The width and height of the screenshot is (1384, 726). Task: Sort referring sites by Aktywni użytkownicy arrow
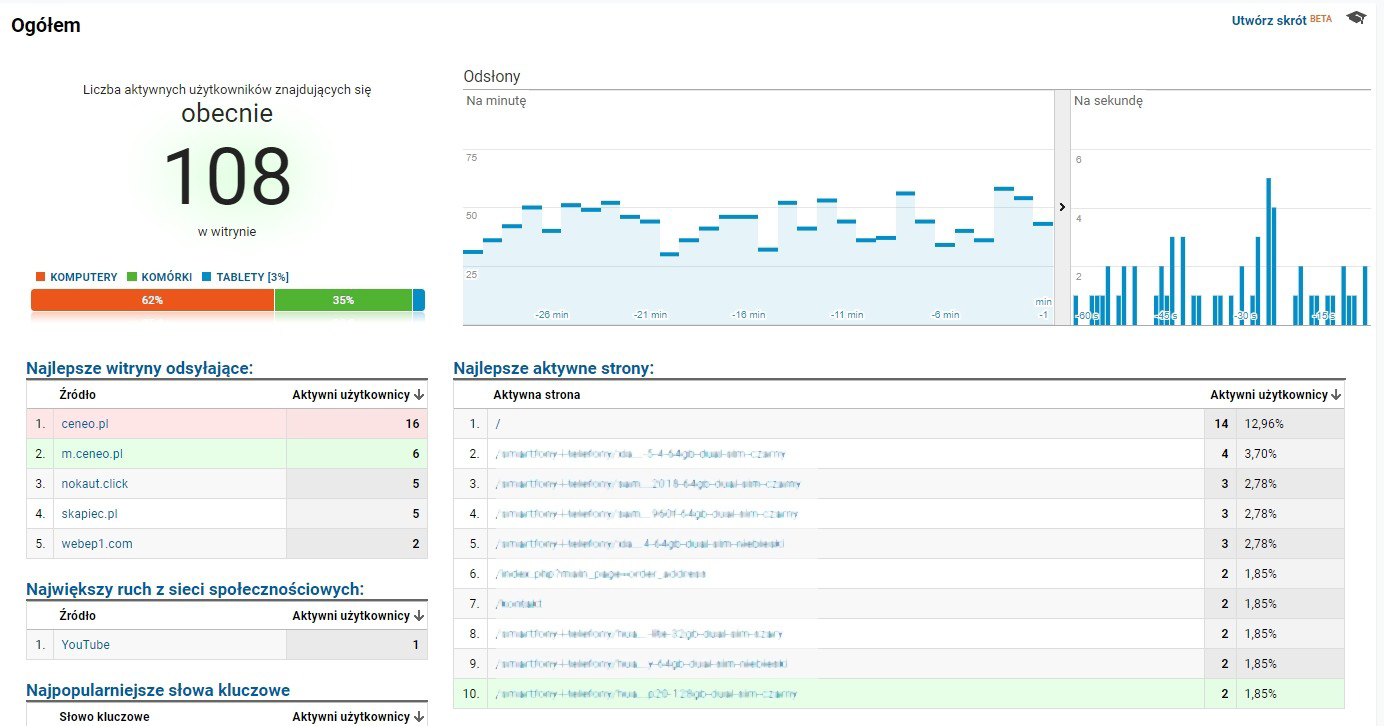pos(418,395)
